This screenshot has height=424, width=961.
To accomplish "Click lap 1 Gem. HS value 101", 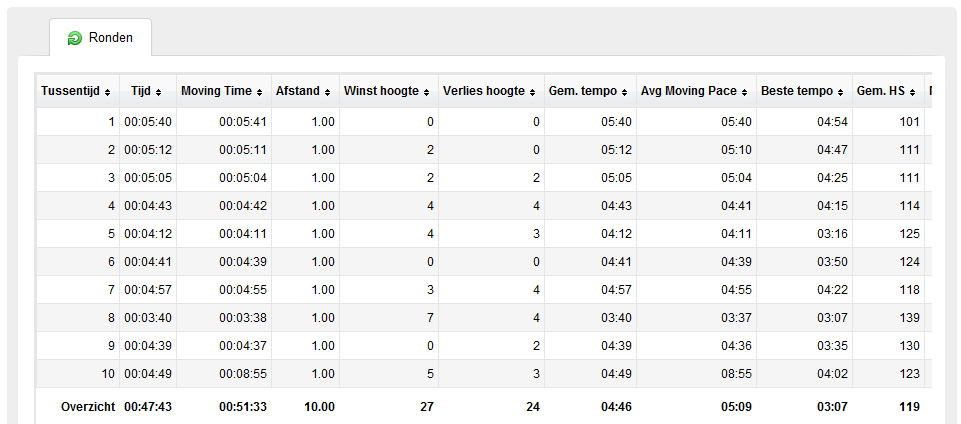I will tap(910, 122).
